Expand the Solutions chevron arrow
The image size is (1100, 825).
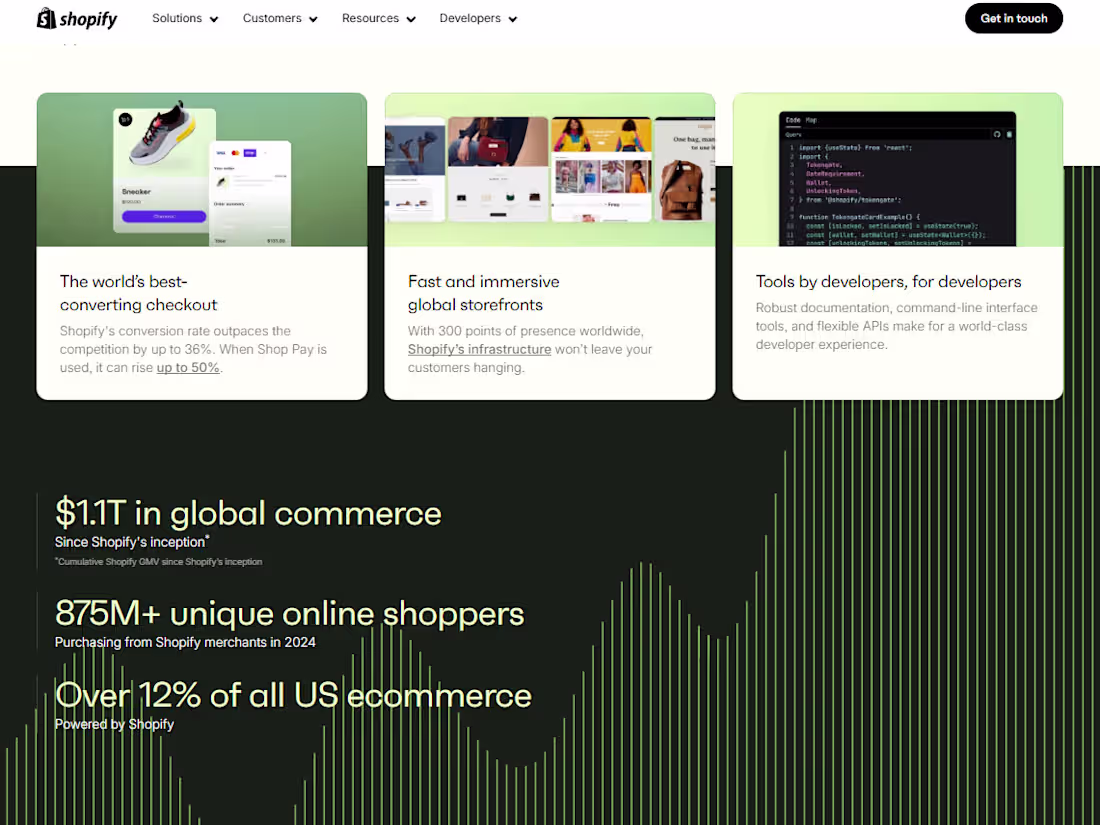(x=214, y=19)
